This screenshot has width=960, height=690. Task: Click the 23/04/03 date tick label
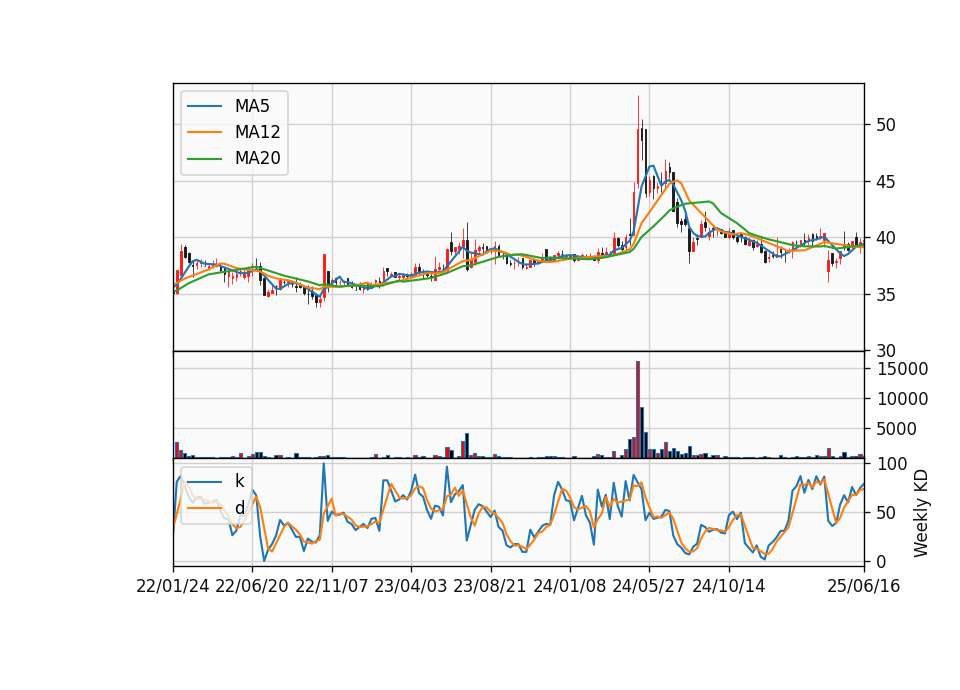point(411,586)
